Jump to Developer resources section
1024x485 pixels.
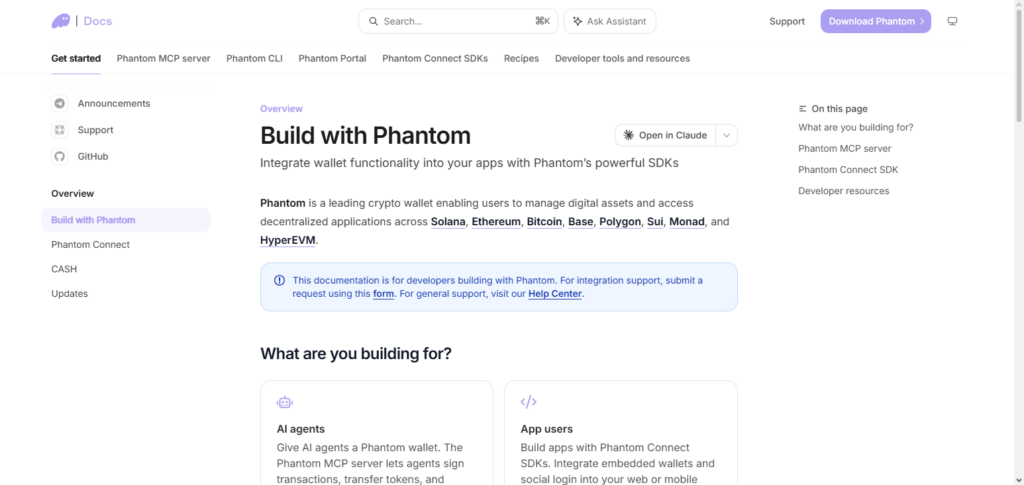coord(844,191)
